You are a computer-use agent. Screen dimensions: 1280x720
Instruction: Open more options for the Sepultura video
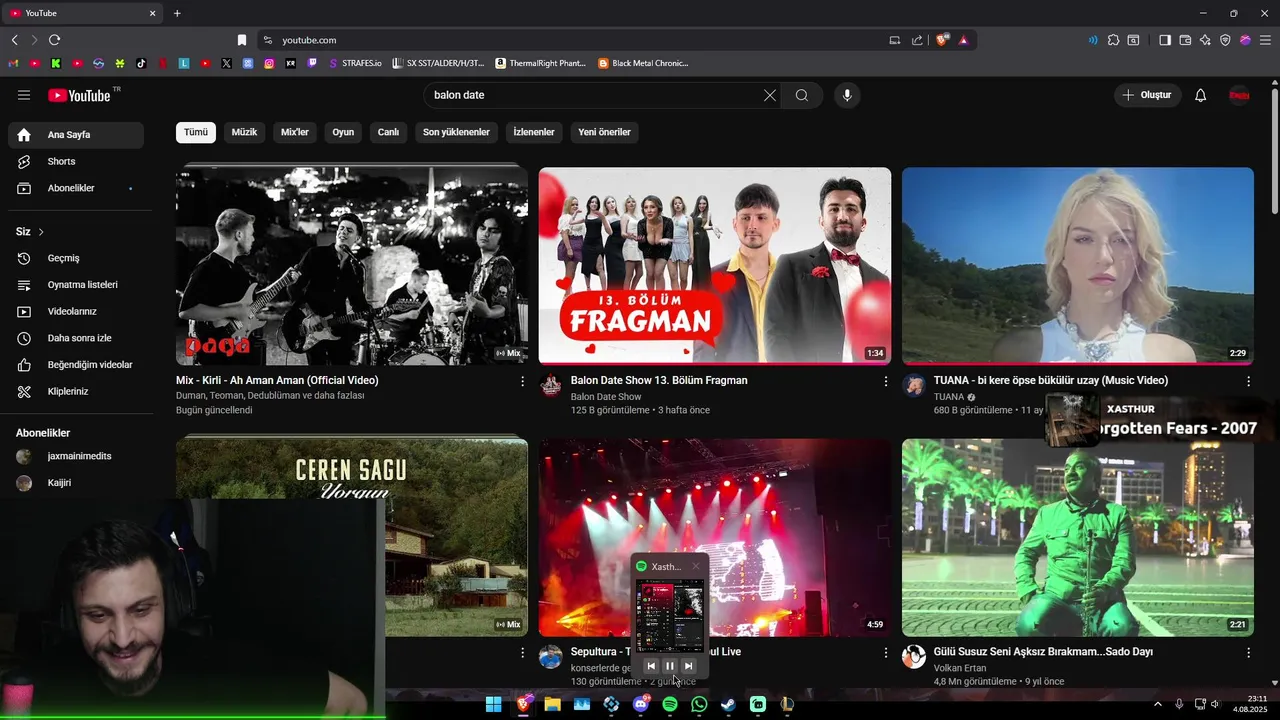885,652
